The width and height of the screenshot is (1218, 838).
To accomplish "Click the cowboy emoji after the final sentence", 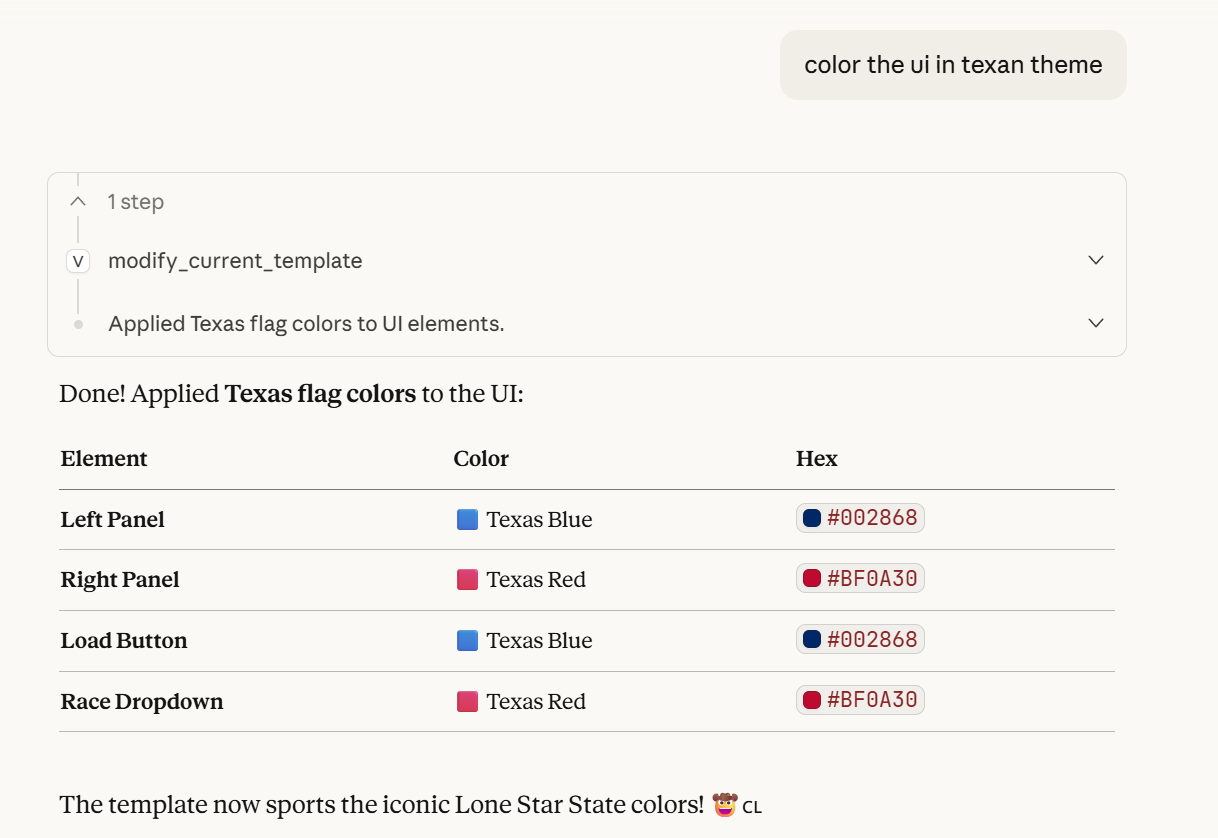I will 725,804.
